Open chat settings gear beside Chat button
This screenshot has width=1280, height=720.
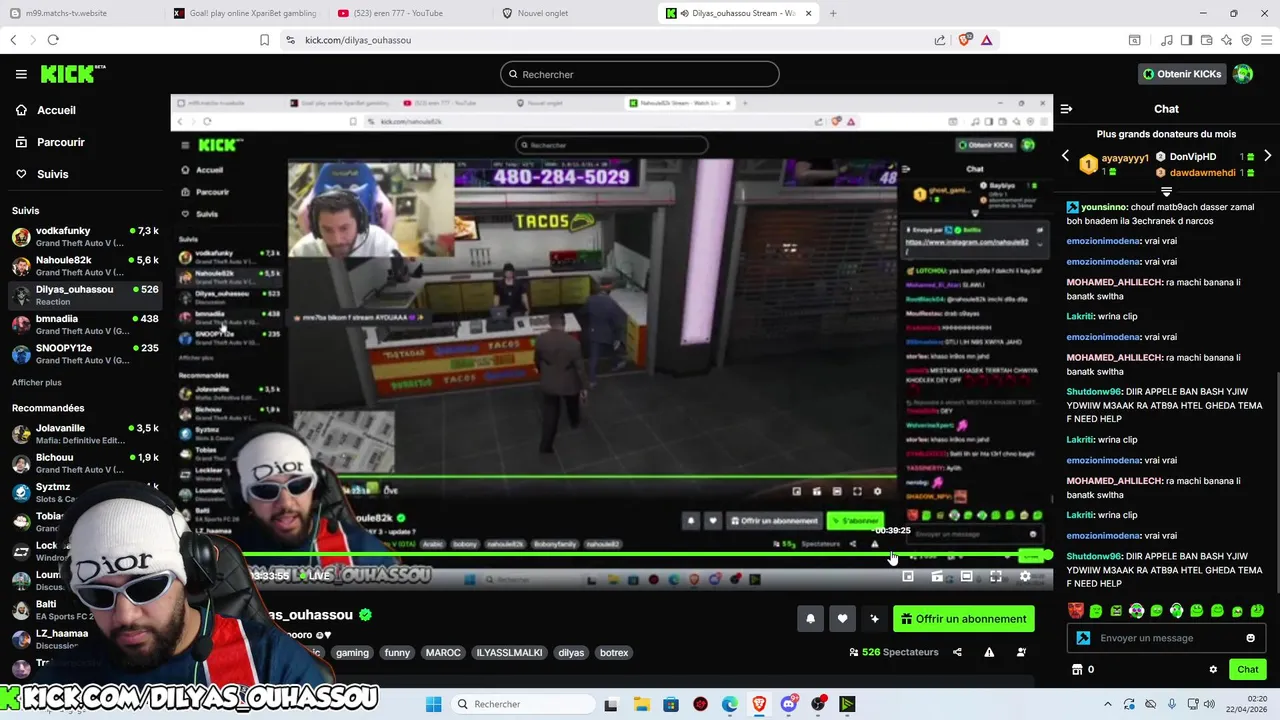pyautogui.click(x=1213, y=670)
